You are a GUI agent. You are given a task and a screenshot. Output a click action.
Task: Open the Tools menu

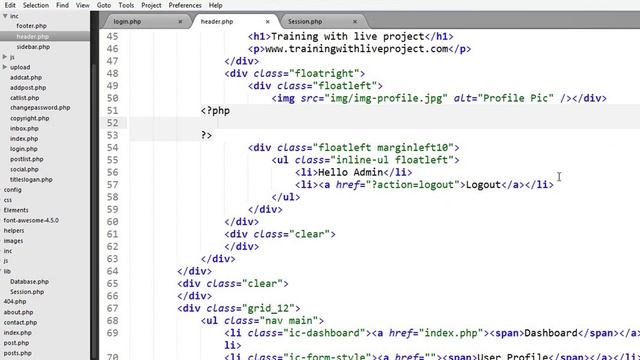click(126, 5)
